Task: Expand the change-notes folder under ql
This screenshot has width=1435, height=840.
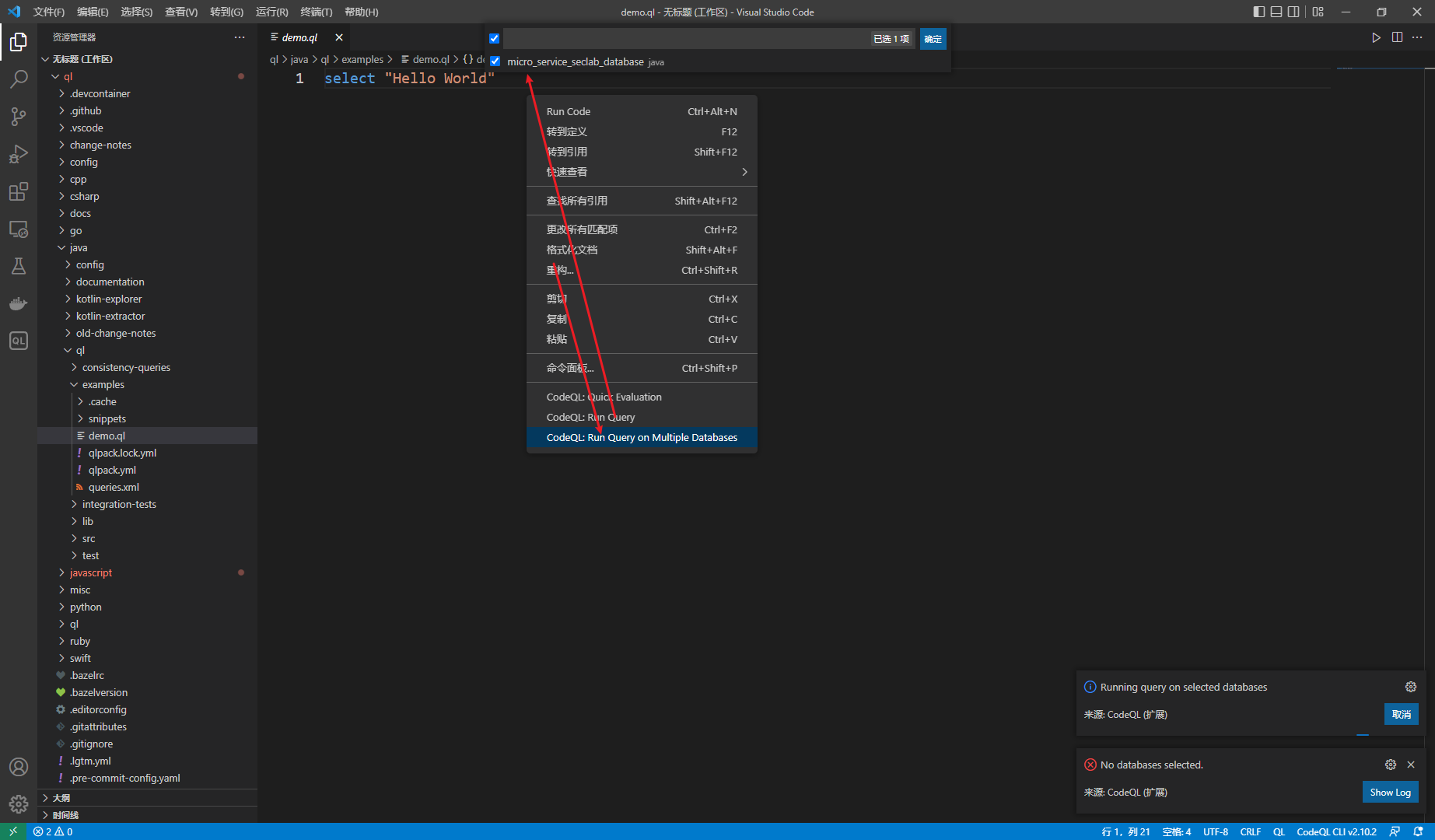Action: coord(100,145)
